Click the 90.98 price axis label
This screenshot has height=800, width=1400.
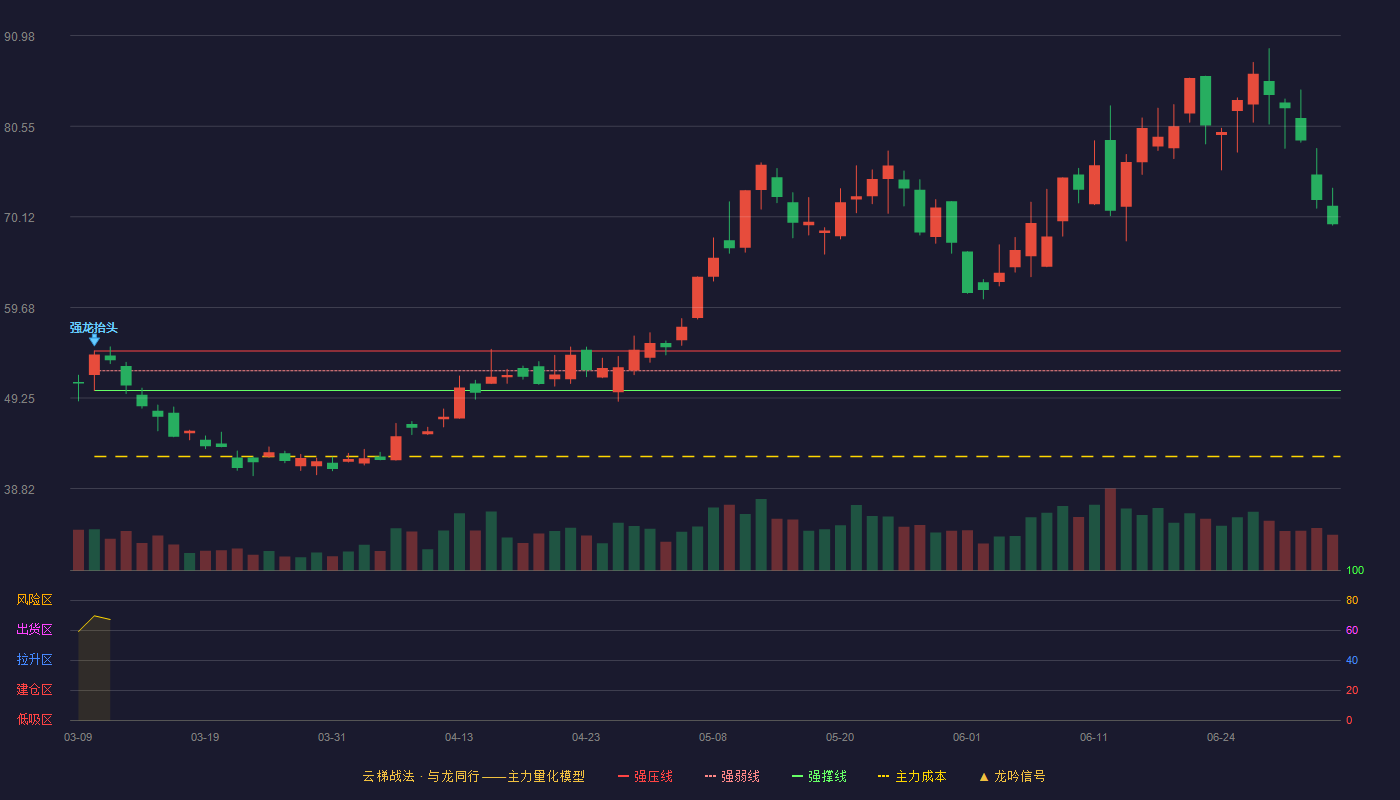tap(20, 36)
